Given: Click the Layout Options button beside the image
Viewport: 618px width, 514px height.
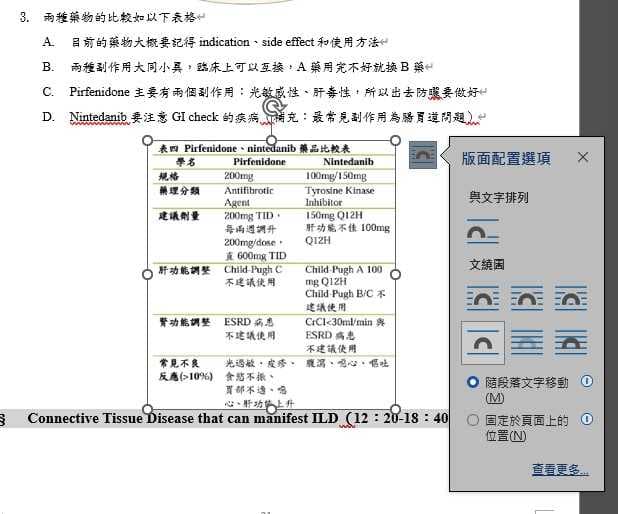Looking at the screenshot, I should [x=423, y=155].
